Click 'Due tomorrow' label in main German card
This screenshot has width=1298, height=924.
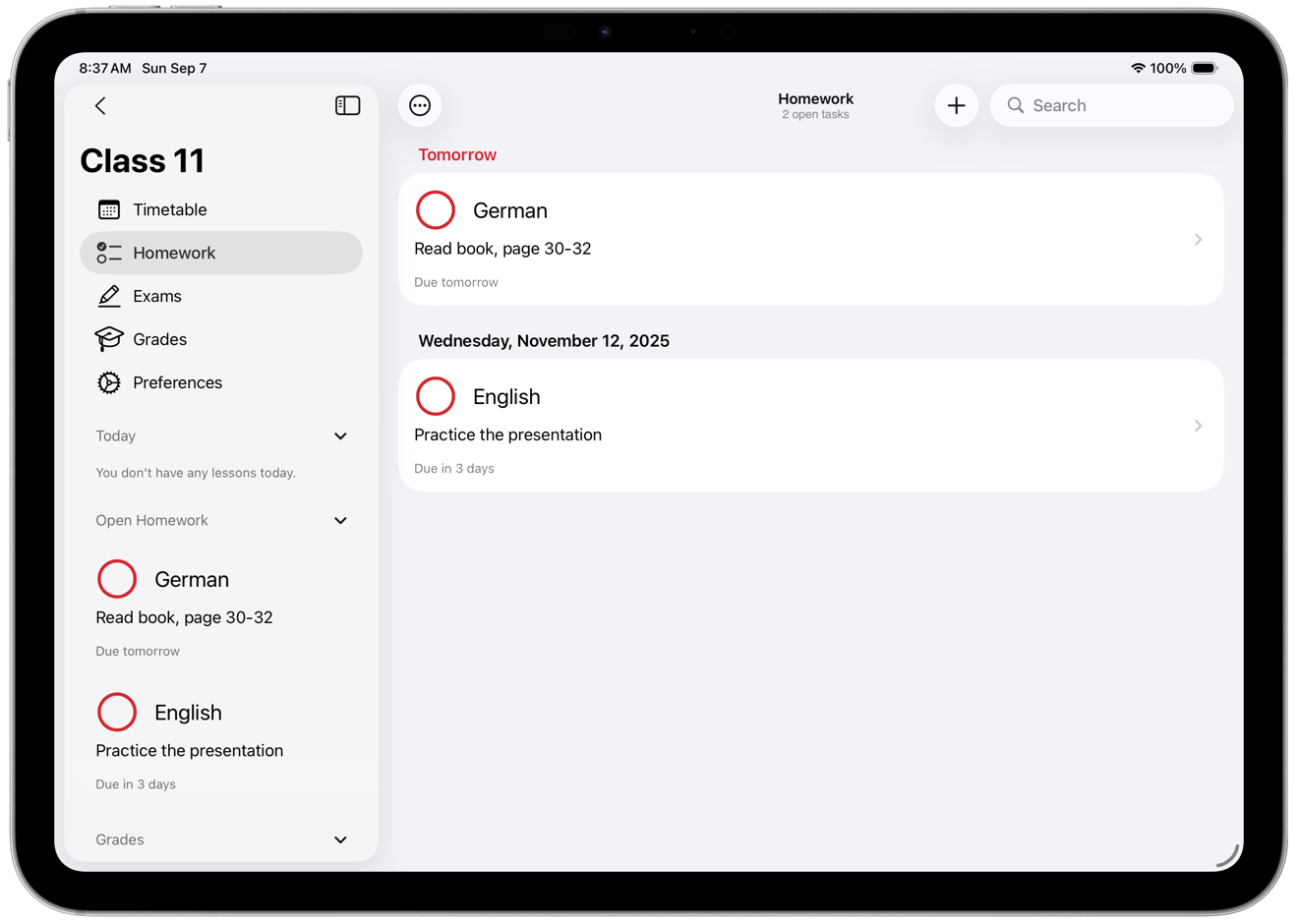tap(455, 282)
